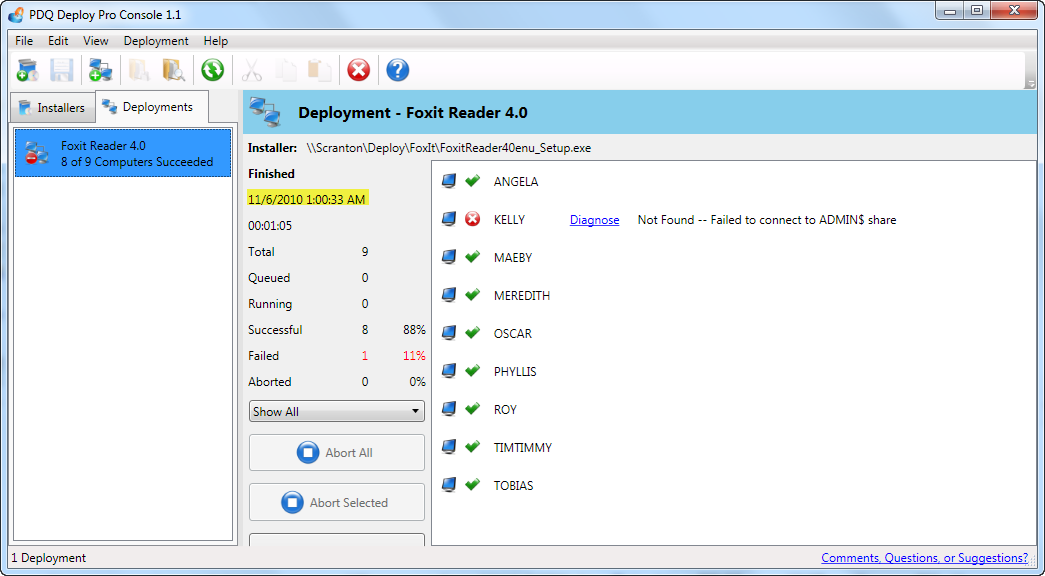Select the MEREDITH computer name
Screen dimensions: 1045x576
click(522, 295)
